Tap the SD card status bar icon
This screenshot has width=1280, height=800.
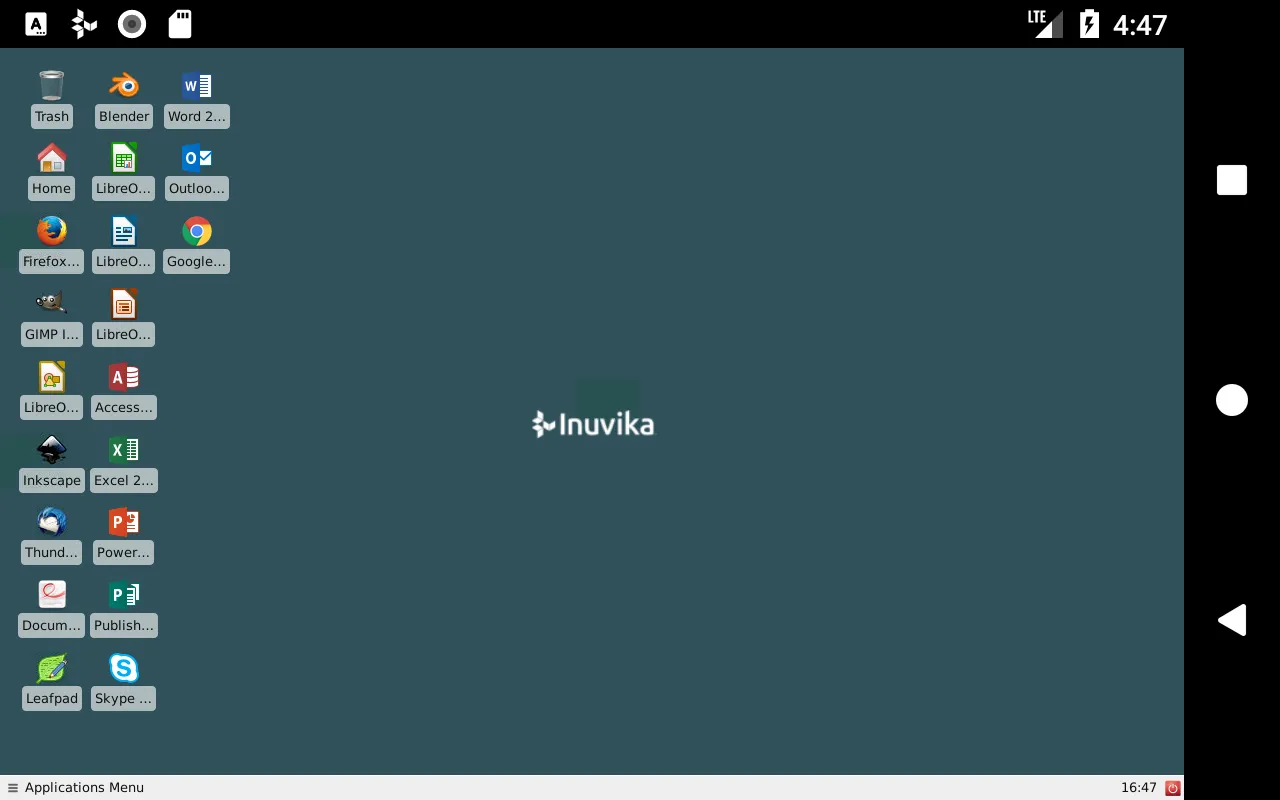pyautogui.click(x=180, y=24)
